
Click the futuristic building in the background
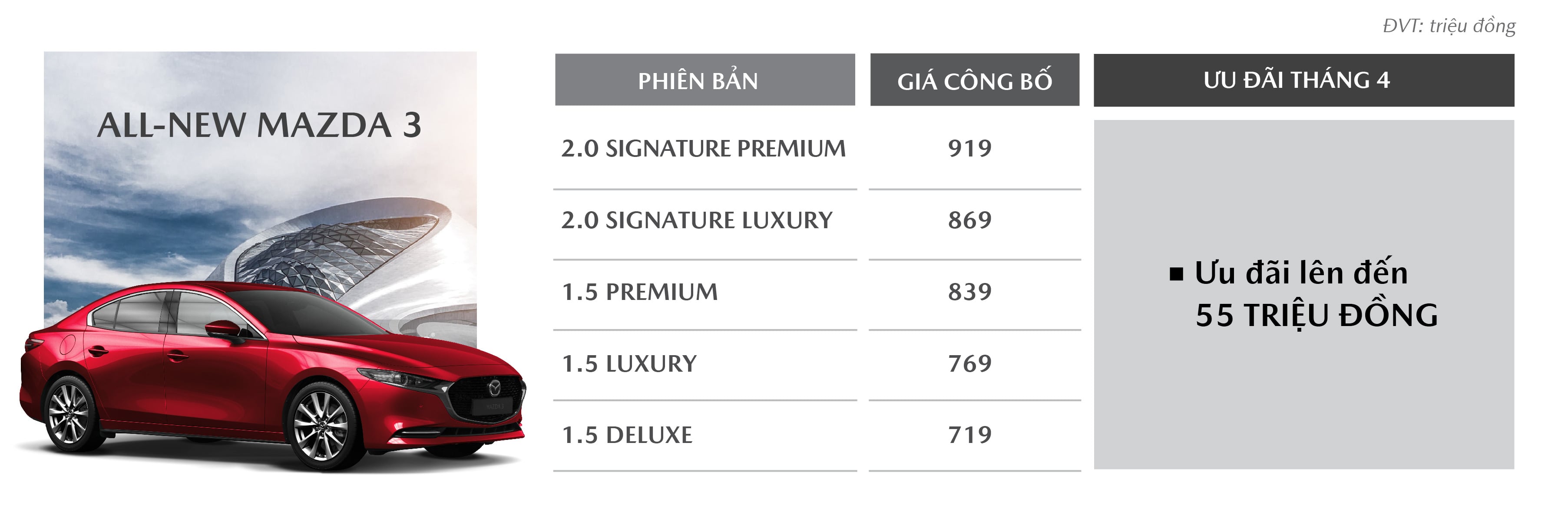341,250
